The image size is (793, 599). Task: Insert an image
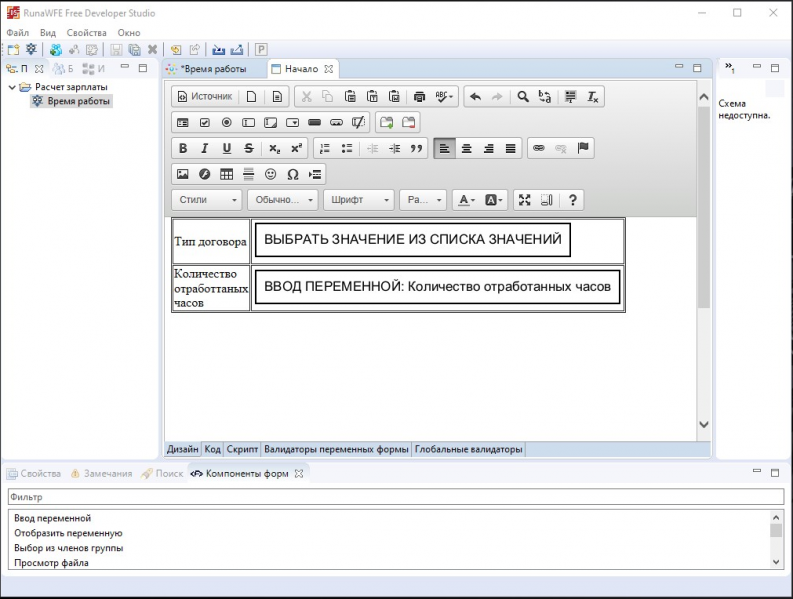click(183, 174)
